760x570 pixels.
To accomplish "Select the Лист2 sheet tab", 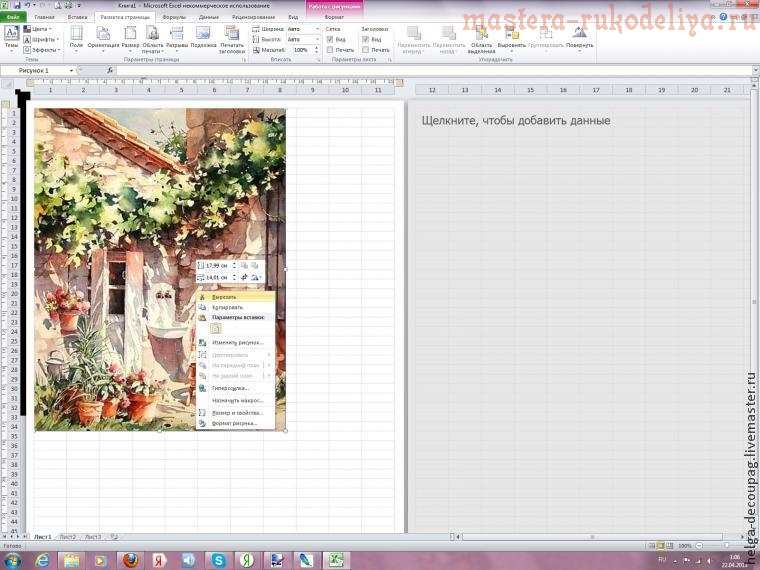I will click(x=67, y=537).
